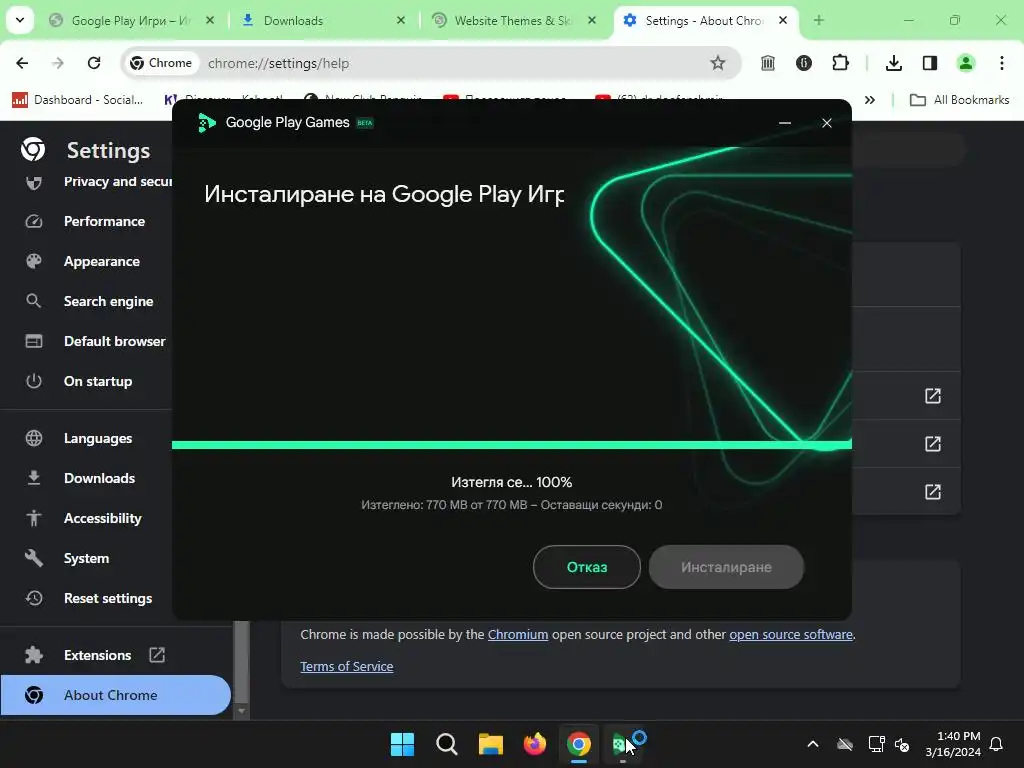Click the Default browser icon
Viewport: 1024px width, 768px height.
[x=33, y=341]
